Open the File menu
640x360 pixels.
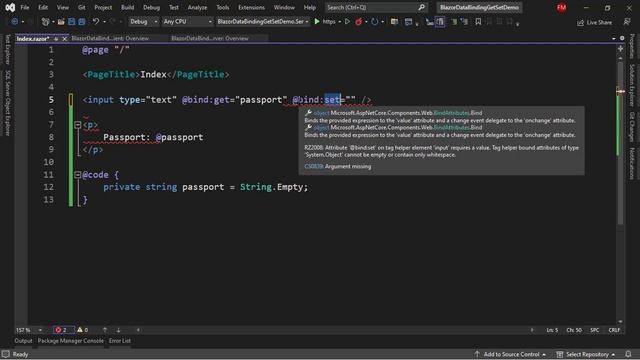(24, 7)
